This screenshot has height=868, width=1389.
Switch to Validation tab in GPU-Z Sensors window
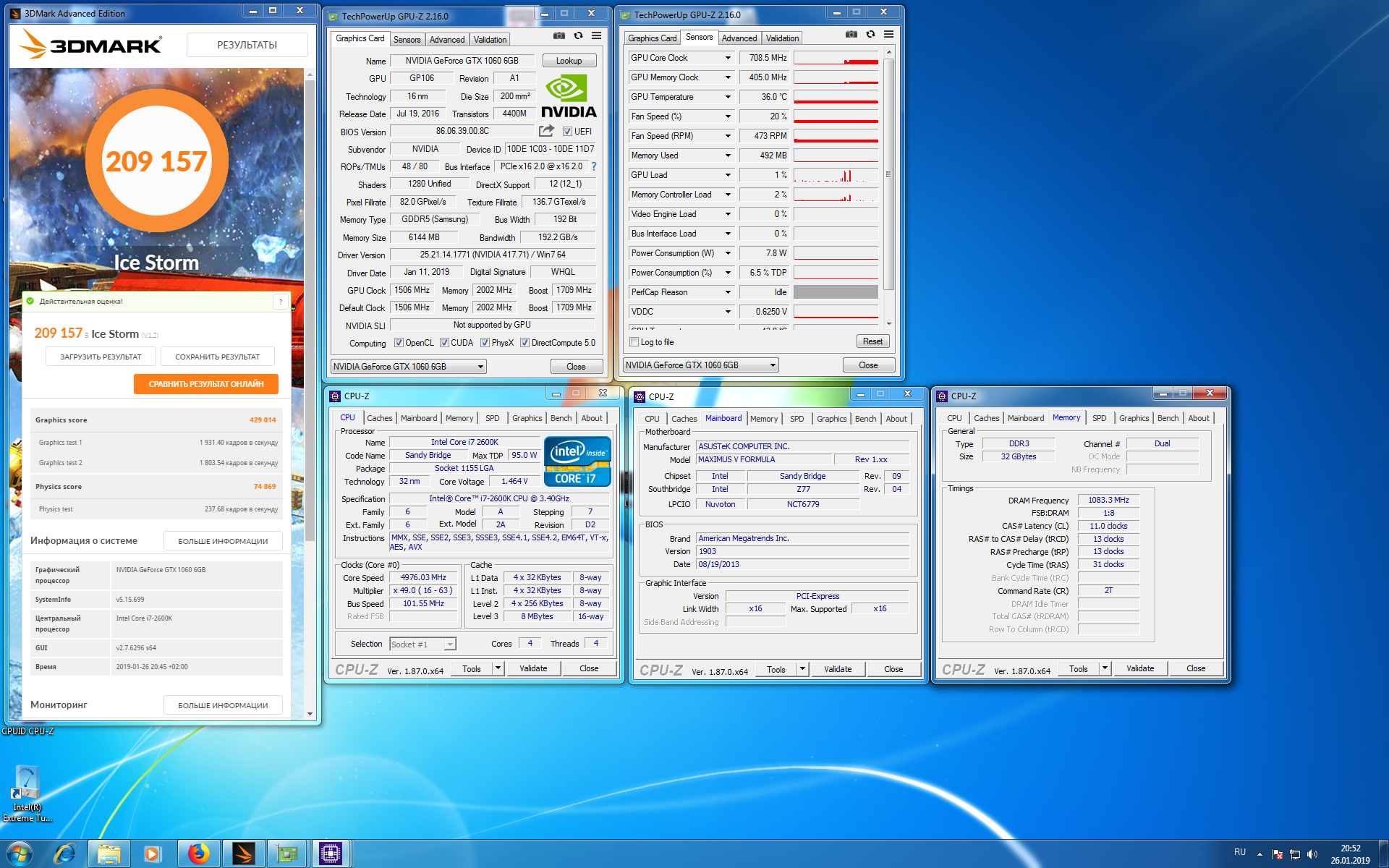[782, 38]
